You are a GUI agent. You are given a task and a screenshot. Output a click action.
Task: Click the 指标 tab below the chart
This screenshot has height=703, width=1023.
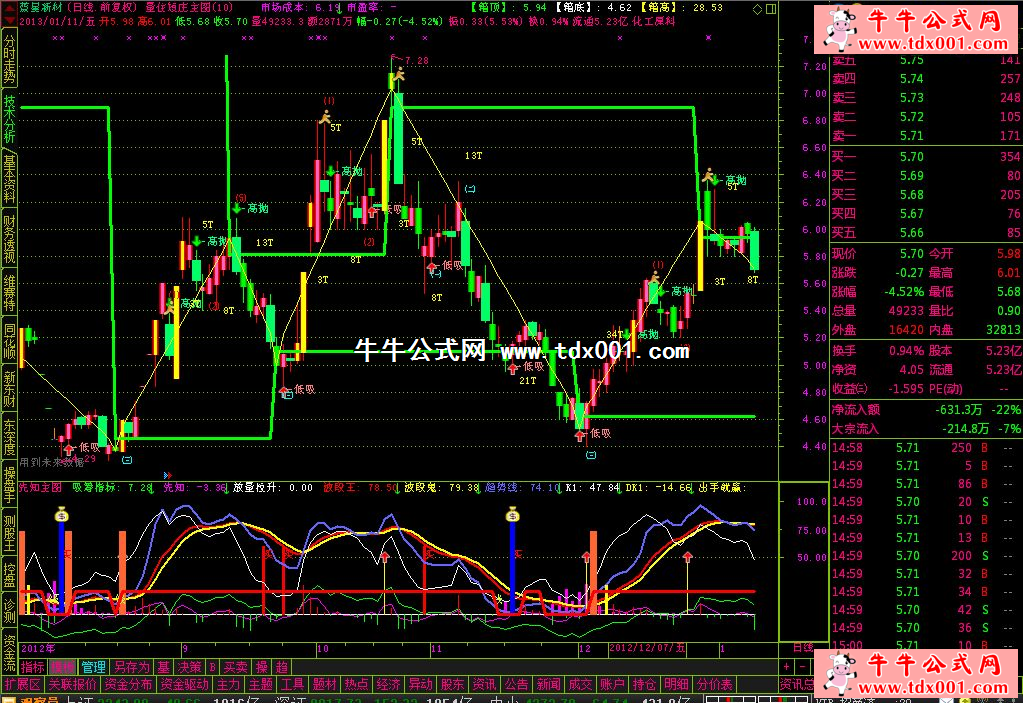pos(33,667)
